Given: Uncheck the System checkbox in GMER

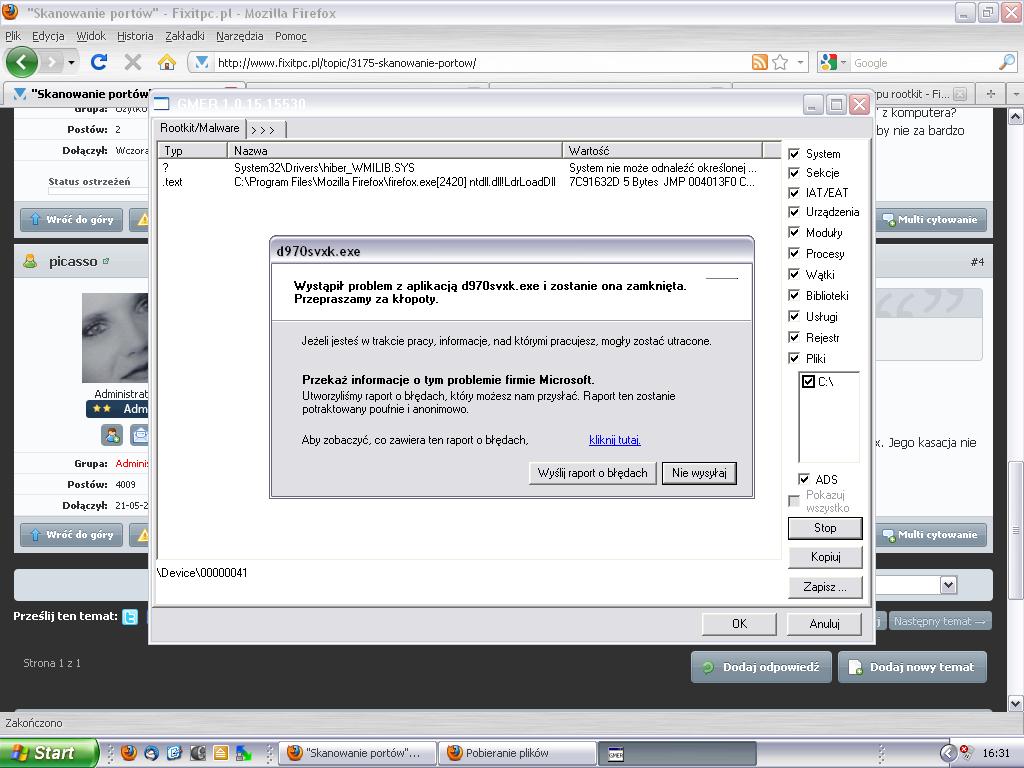Looking at the screenshot, I should click(794, 154).
